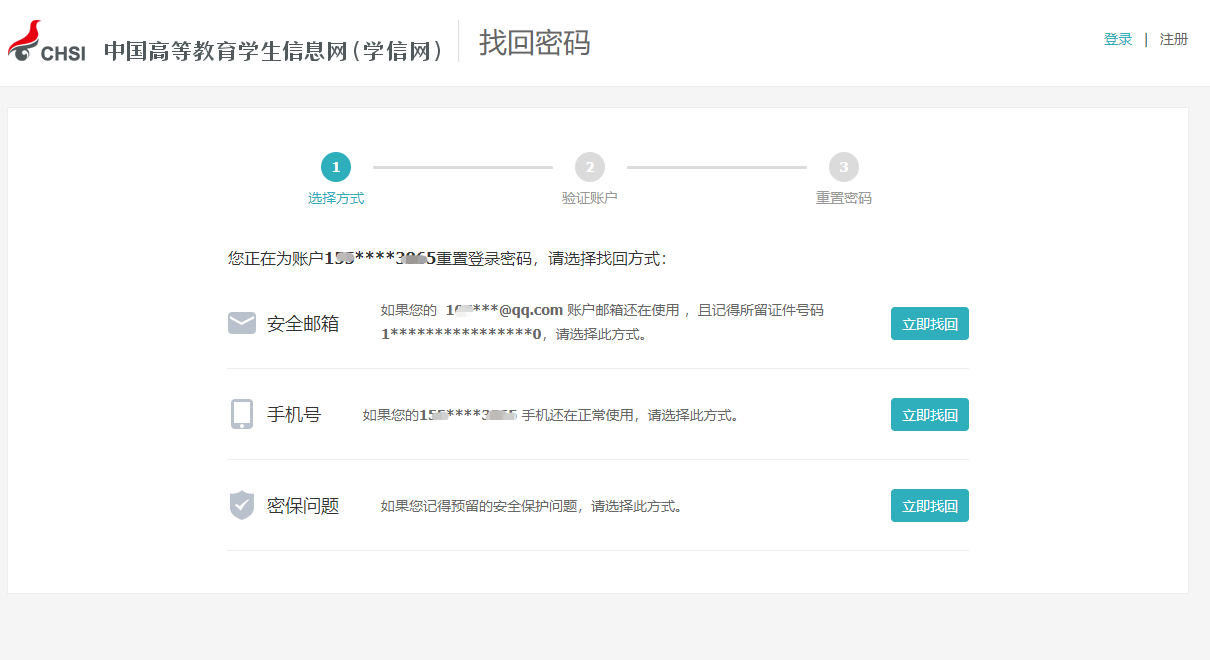Viewport: 1210px width, 660px height.
Task: Click the 验证账户 step label
Action: click(590, 198)
